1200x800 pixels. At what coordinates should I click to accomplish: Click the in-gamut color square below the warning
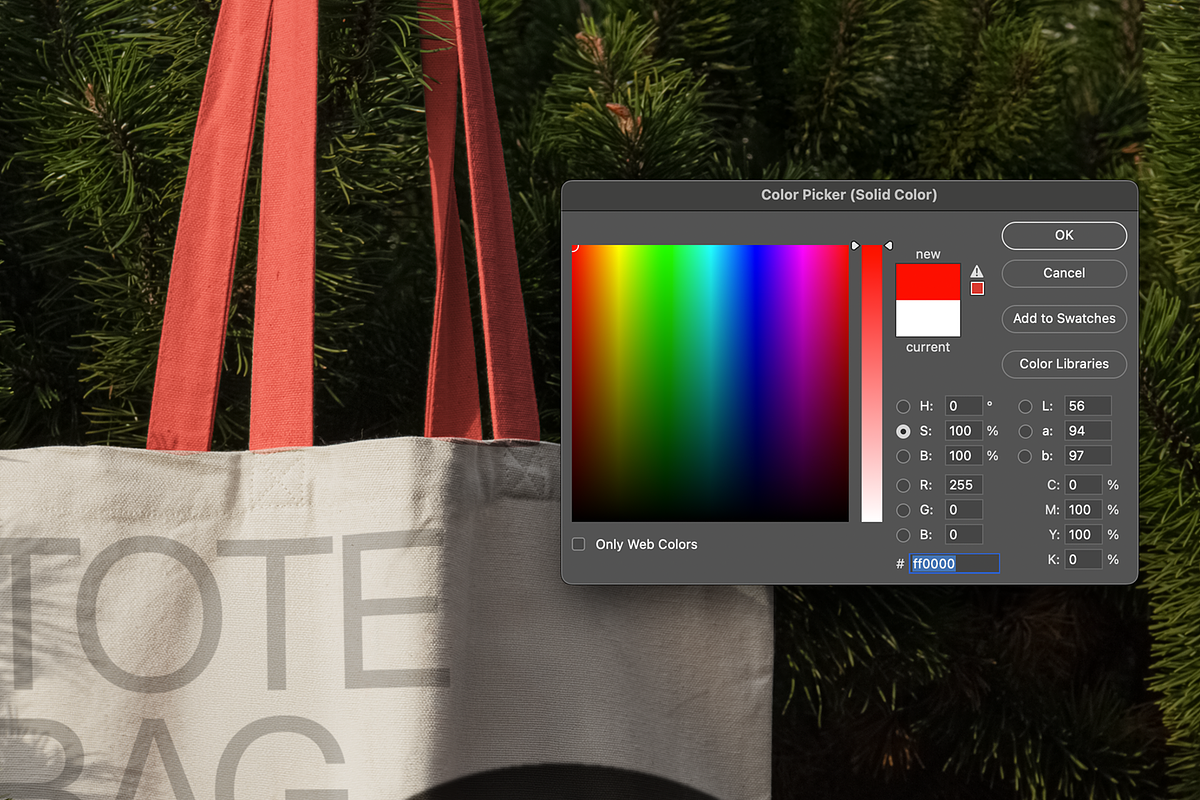coord(977,289)
